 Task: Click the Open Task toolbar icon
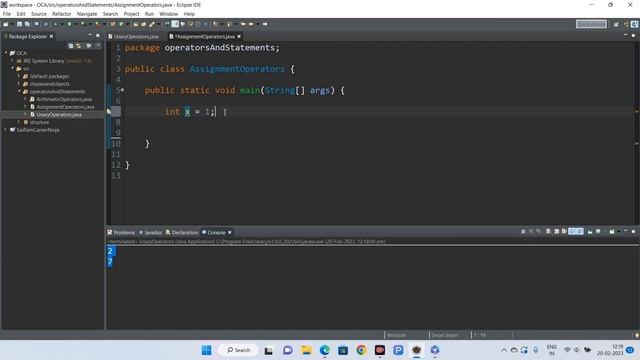tap(143, 24)
